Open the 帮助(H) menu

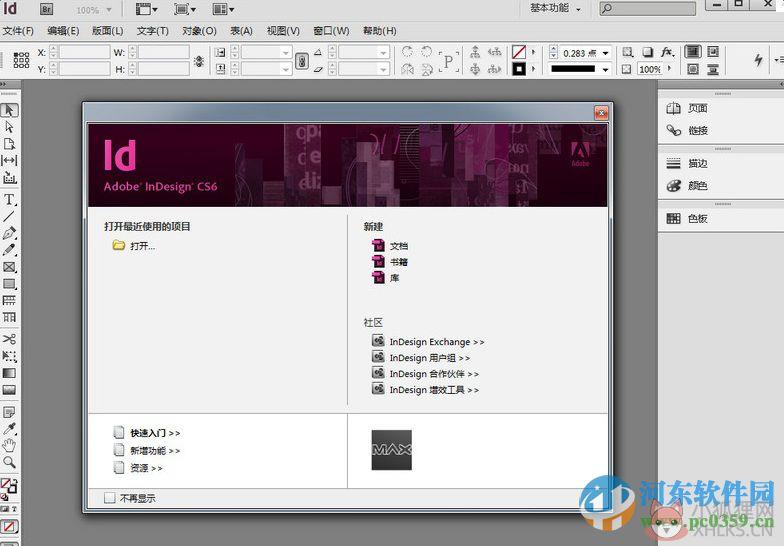point(380,31)
